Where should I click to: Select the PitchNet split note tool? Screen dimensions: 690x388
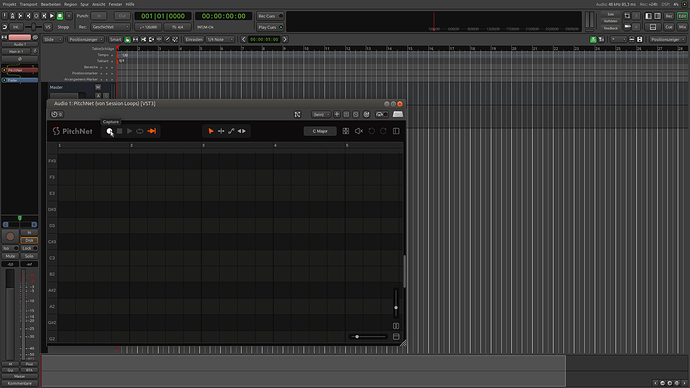pyautogui.click(x=221, y=131)
